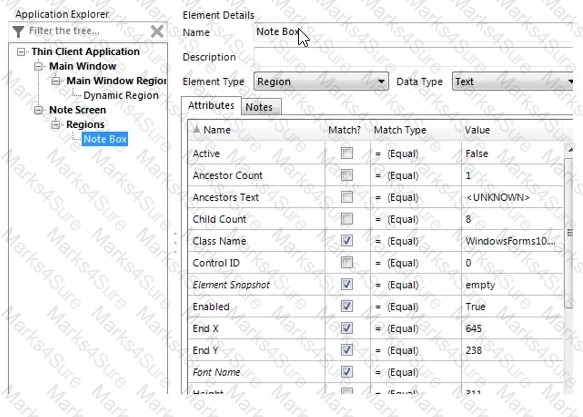Open the Element Type dropdown
This screenshot has height=417, width=583.
[321, 82]
